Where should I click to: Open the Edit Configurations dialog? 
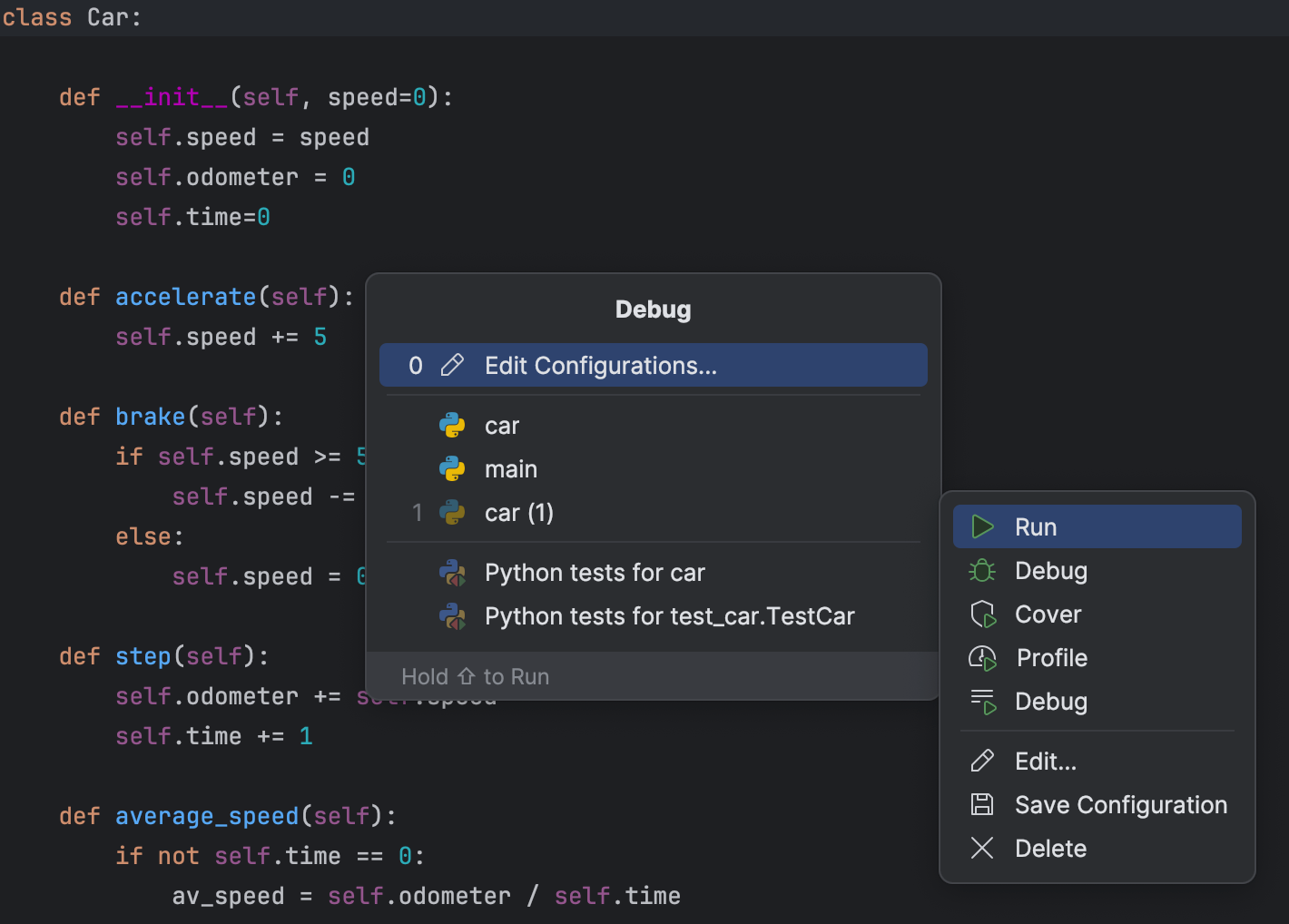tap(601, 365)
